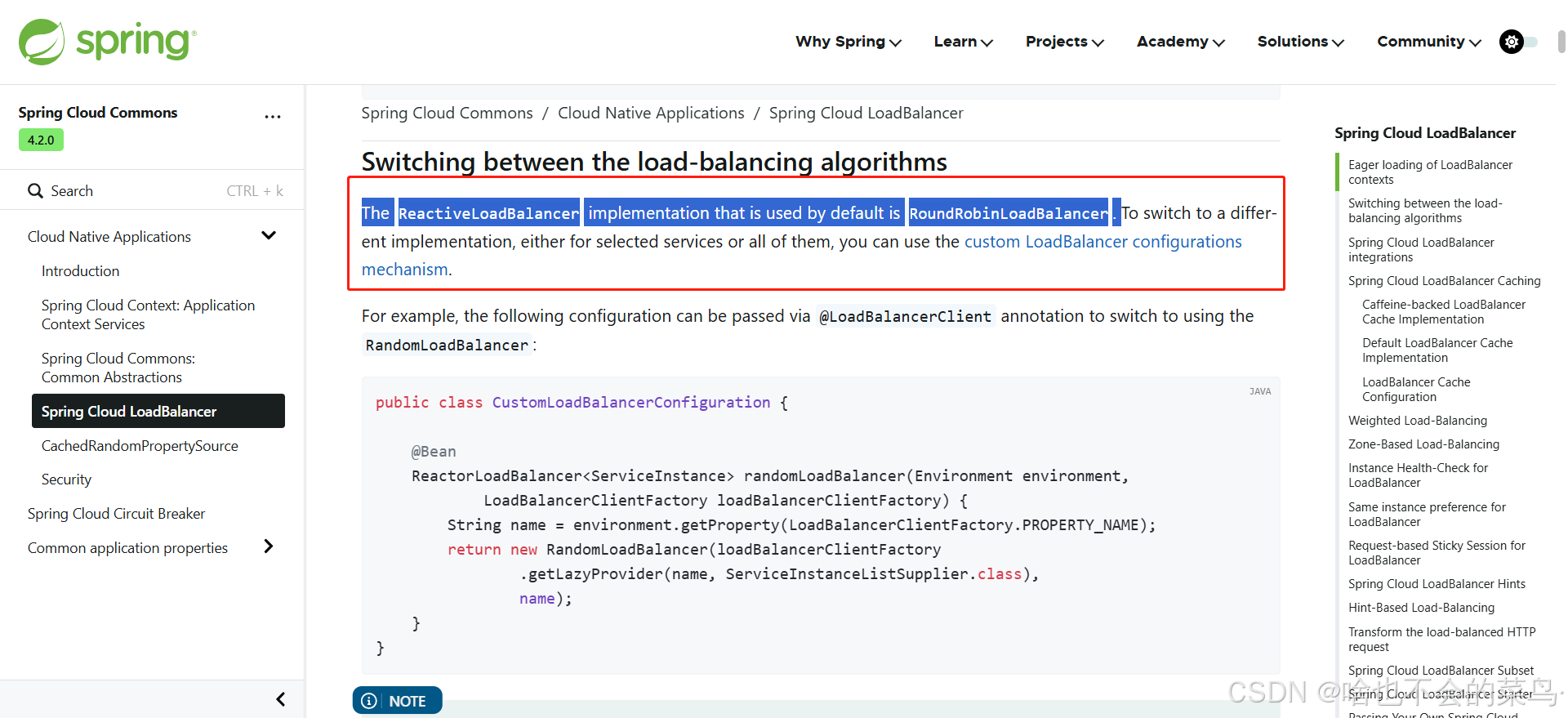
Task: Collapse the sidebar with the left chevron
Action: (x=281, y=699)
